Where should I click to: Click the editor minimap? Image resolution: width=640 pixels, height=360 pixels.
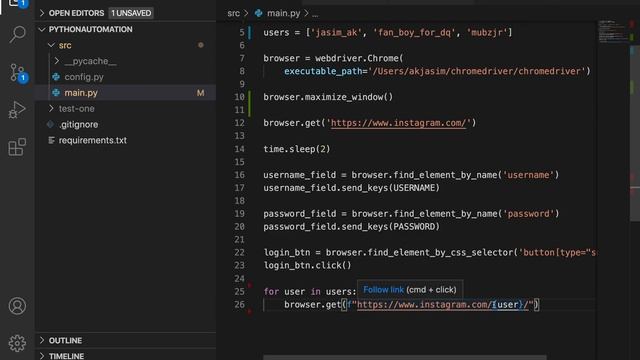613,31
